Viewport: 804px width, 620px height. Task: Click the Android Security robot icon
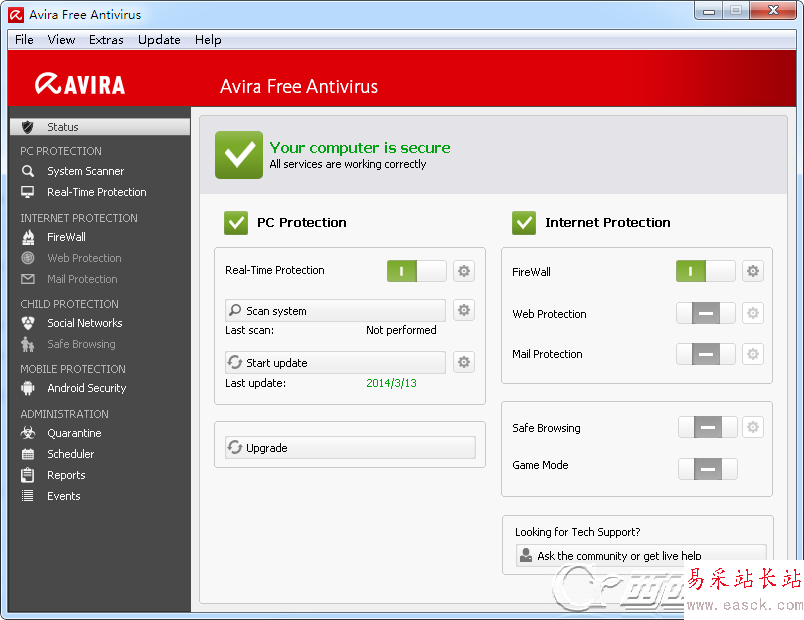(28, 388)
